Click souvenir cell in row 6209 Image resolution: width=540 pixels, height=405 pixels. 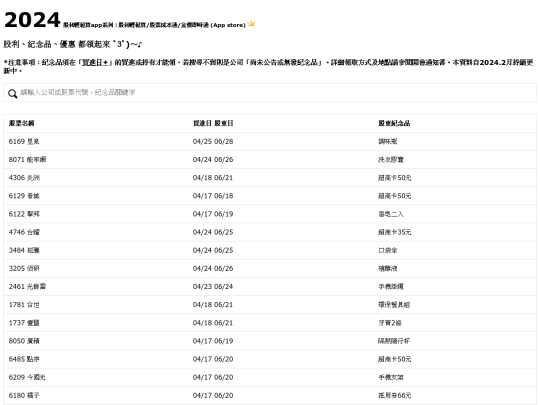[x=391, y=377]
